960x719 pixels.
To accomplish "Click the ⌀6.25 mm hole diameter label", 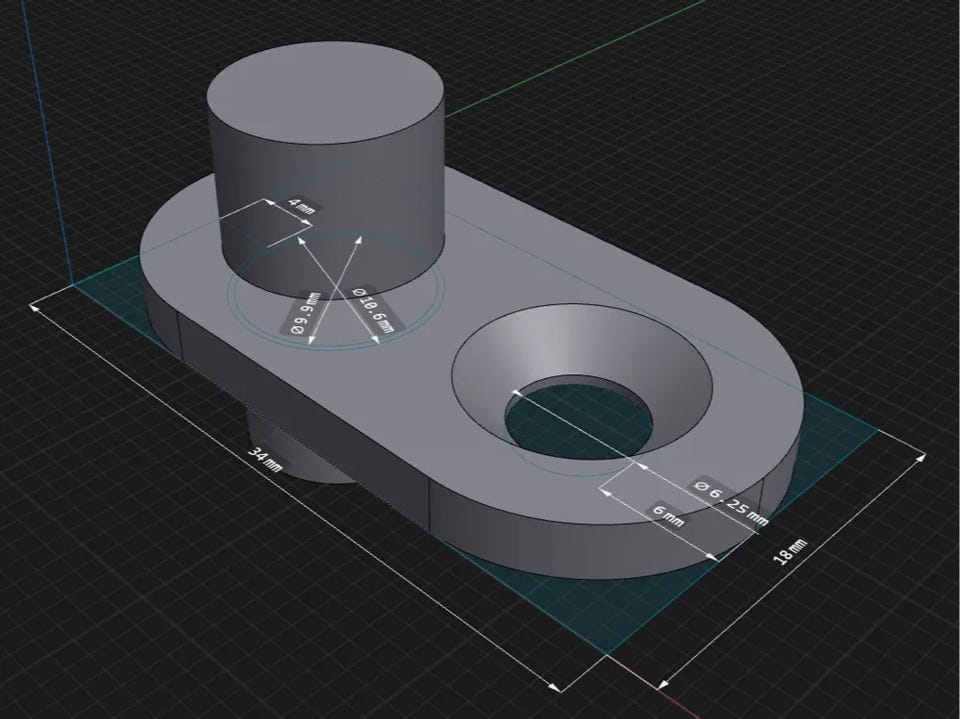I will click(x=730, y=503).
